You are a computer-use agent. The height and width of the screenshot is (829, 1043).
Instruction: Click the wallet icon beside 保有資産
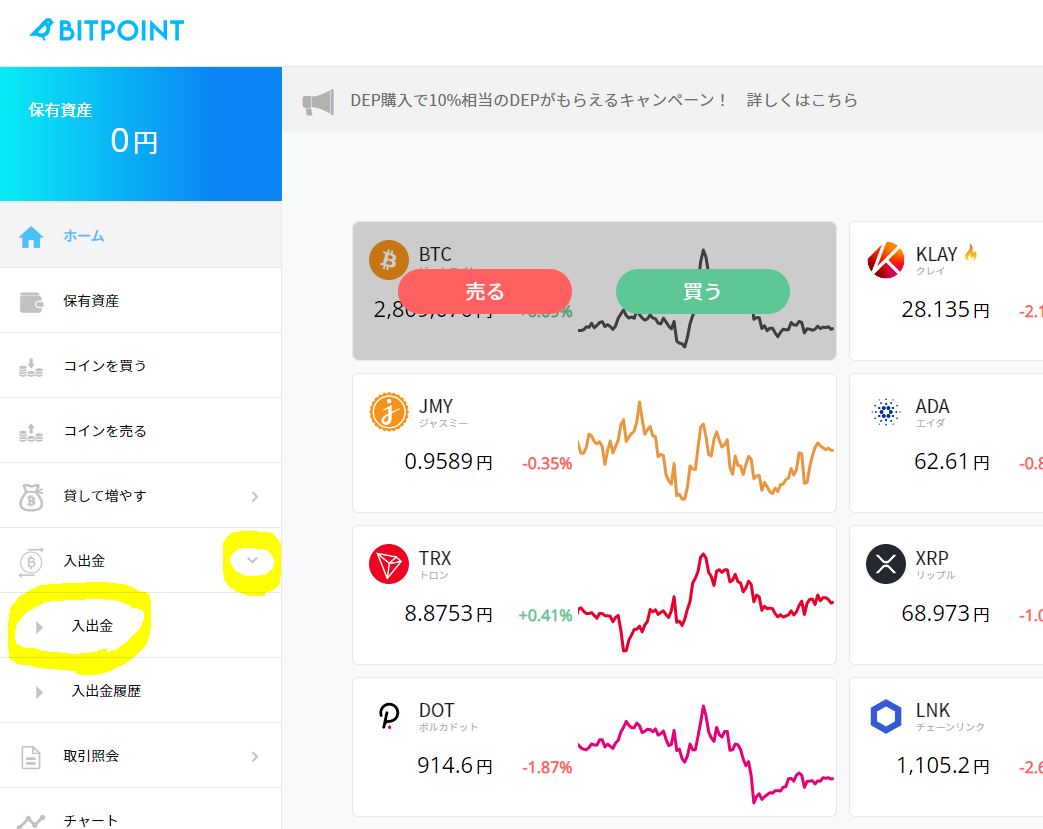31,302
